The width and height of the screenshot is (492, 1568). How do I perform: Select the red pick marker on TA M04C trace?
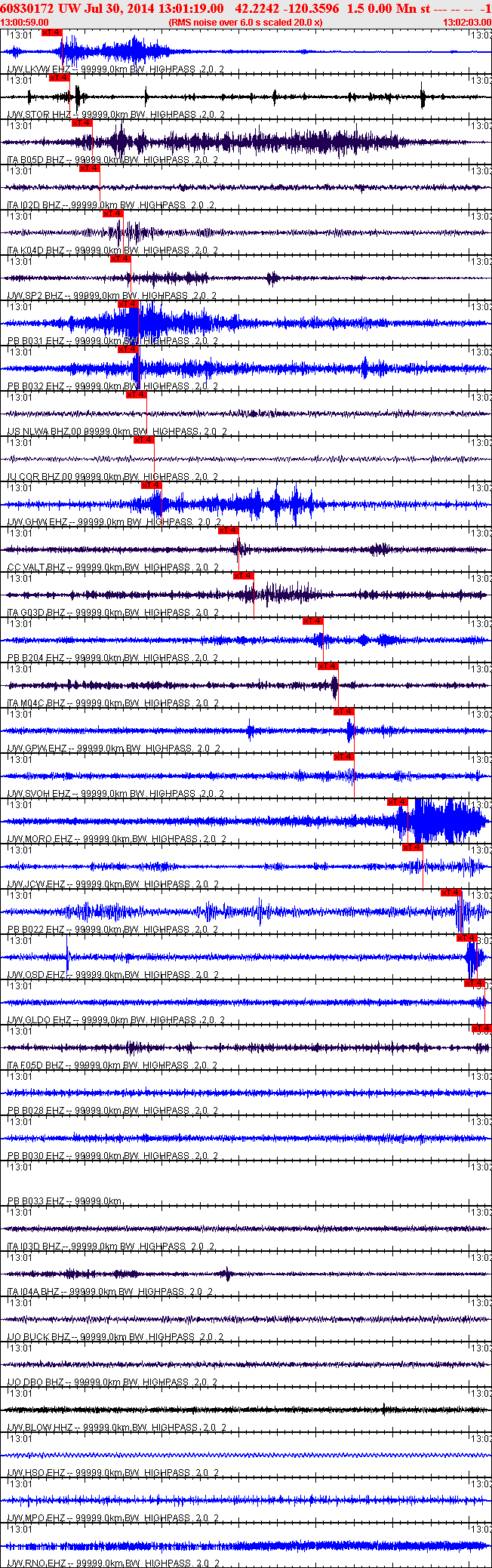[x=328, y=666]
